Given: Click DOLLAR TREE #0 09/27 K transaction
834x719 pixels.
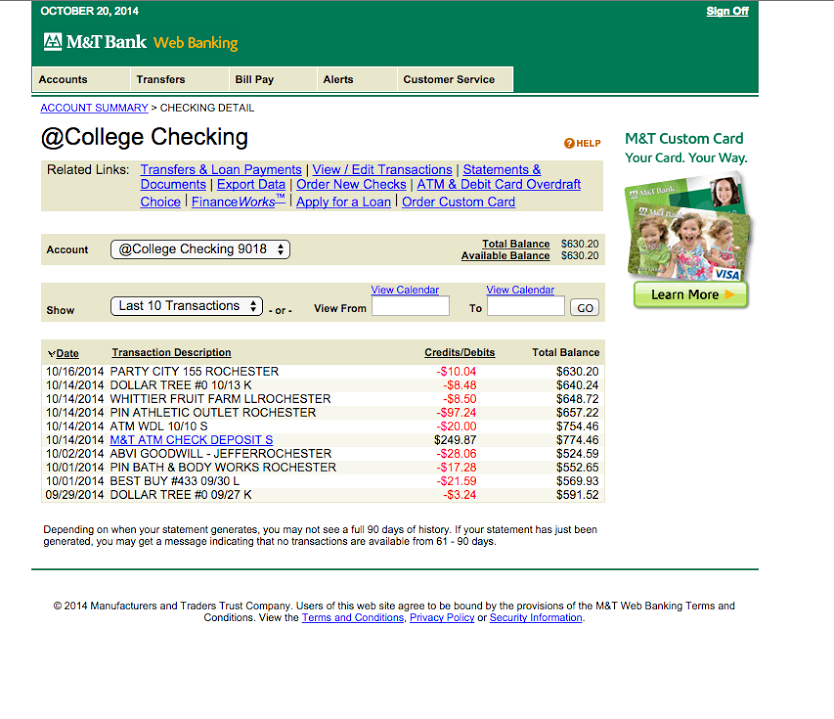Looking at the screenshot, I should [x=181, y=495].
